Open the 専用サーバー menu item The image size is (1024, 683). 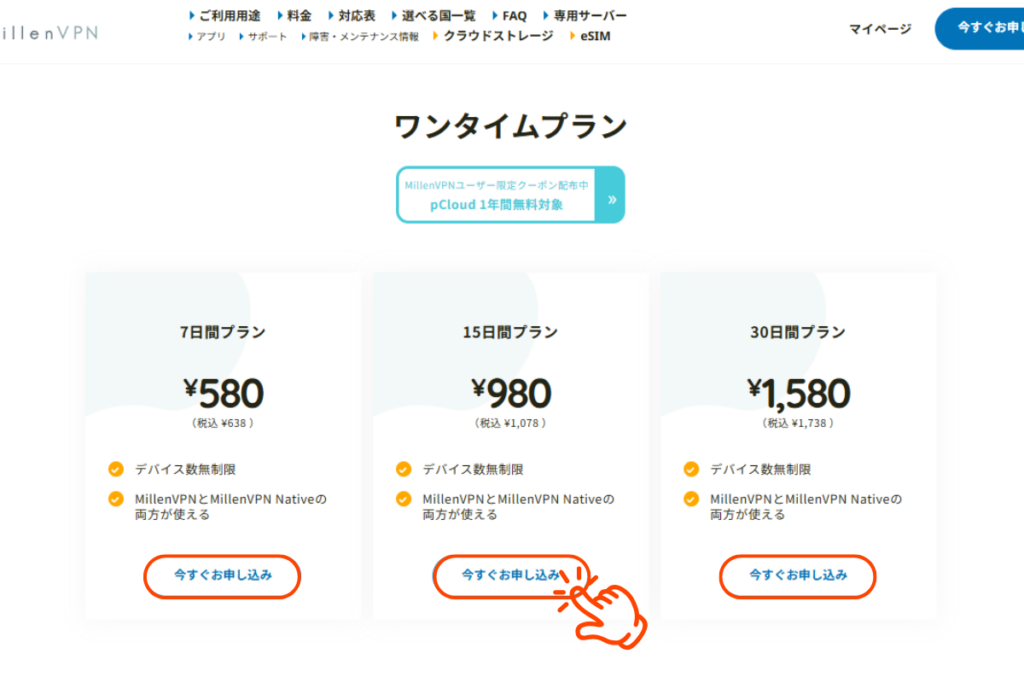[589, 16]
